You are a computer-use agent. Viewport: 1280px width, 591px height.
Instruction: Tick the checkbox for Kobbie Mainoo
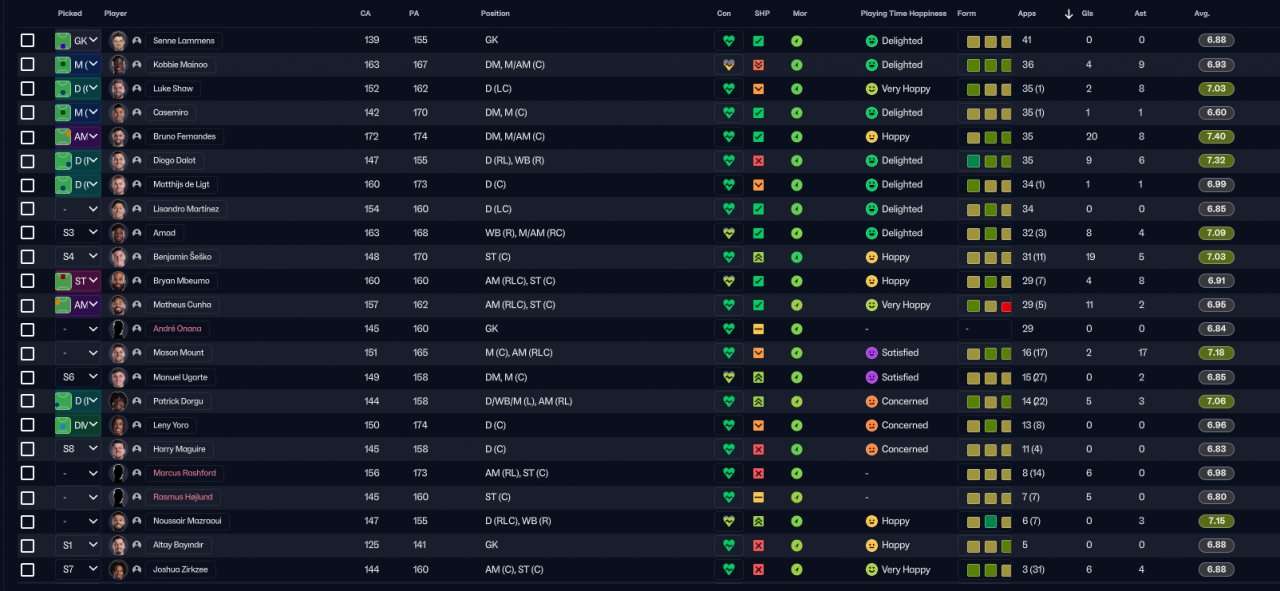(28, 65)
